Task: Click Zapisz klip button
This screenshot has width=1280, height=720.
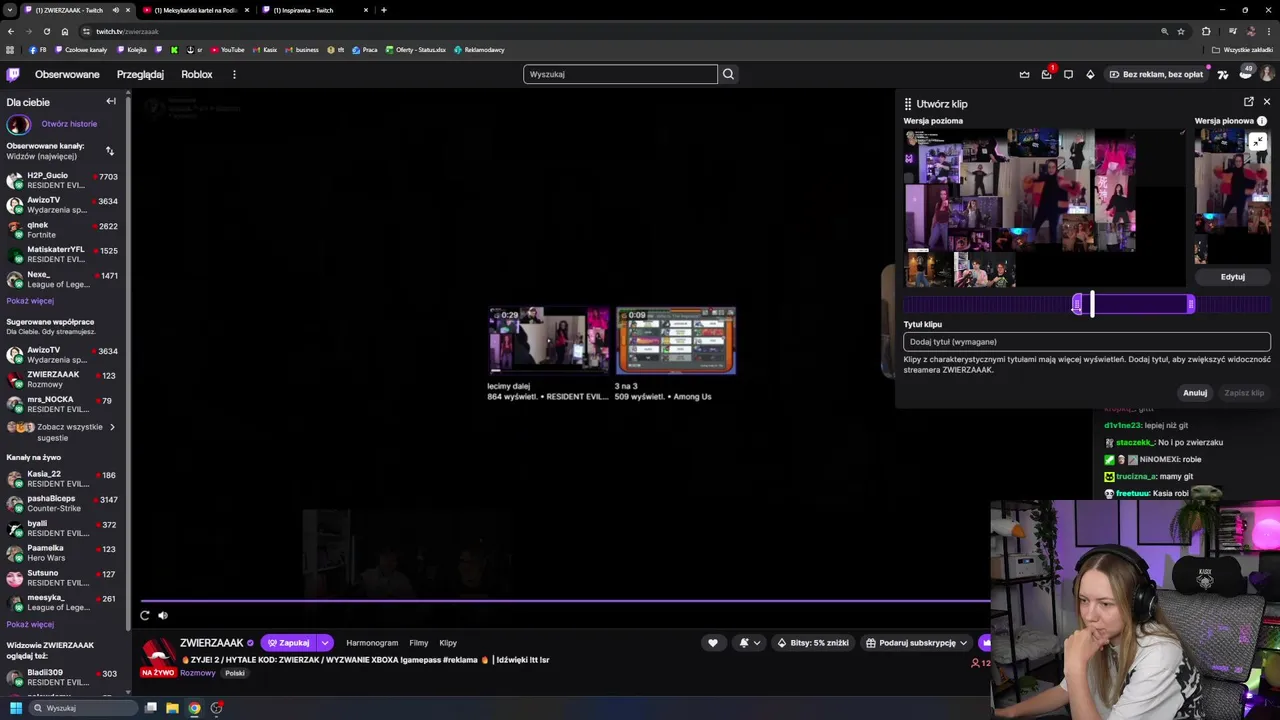Action: coord(1244,393)
